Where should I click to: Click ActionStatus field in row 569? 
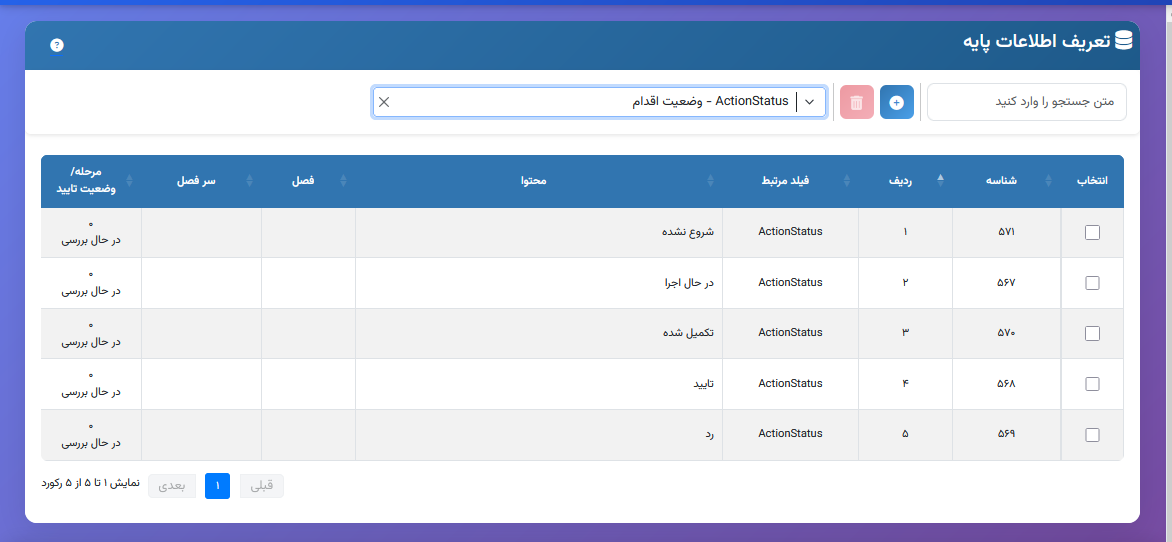pyautogui.click(x=790, y=434)
